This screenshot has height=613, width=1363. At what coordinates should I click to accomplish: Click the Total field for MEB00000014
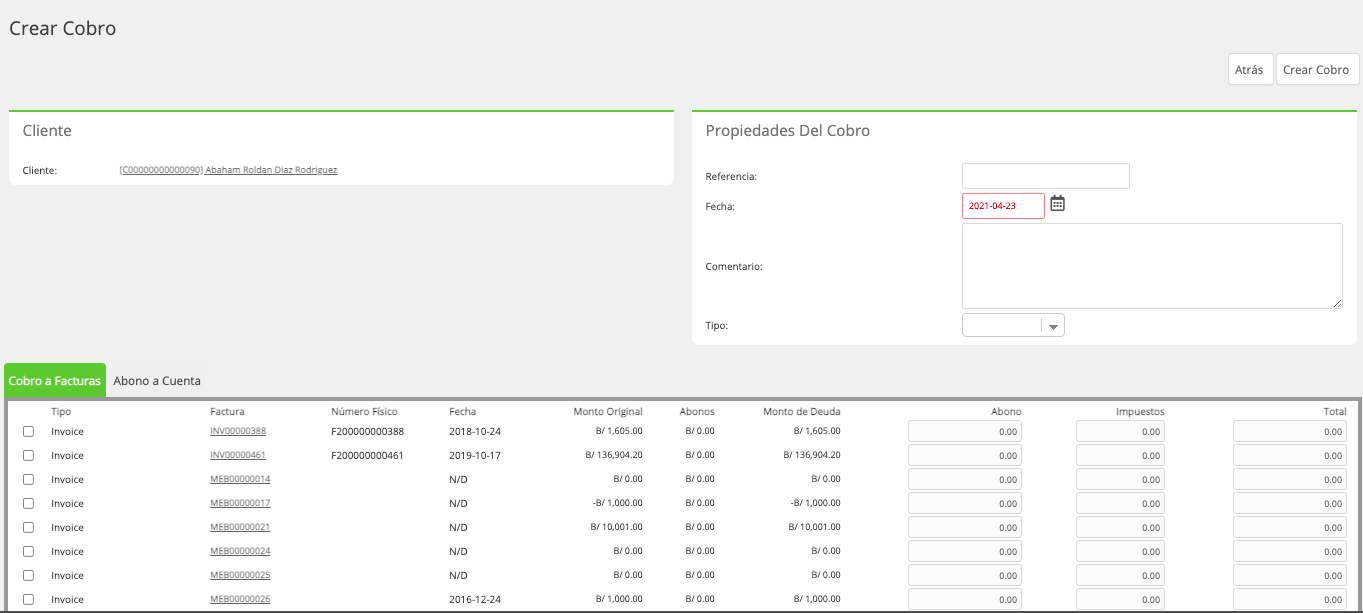[x=1290, y=480]
